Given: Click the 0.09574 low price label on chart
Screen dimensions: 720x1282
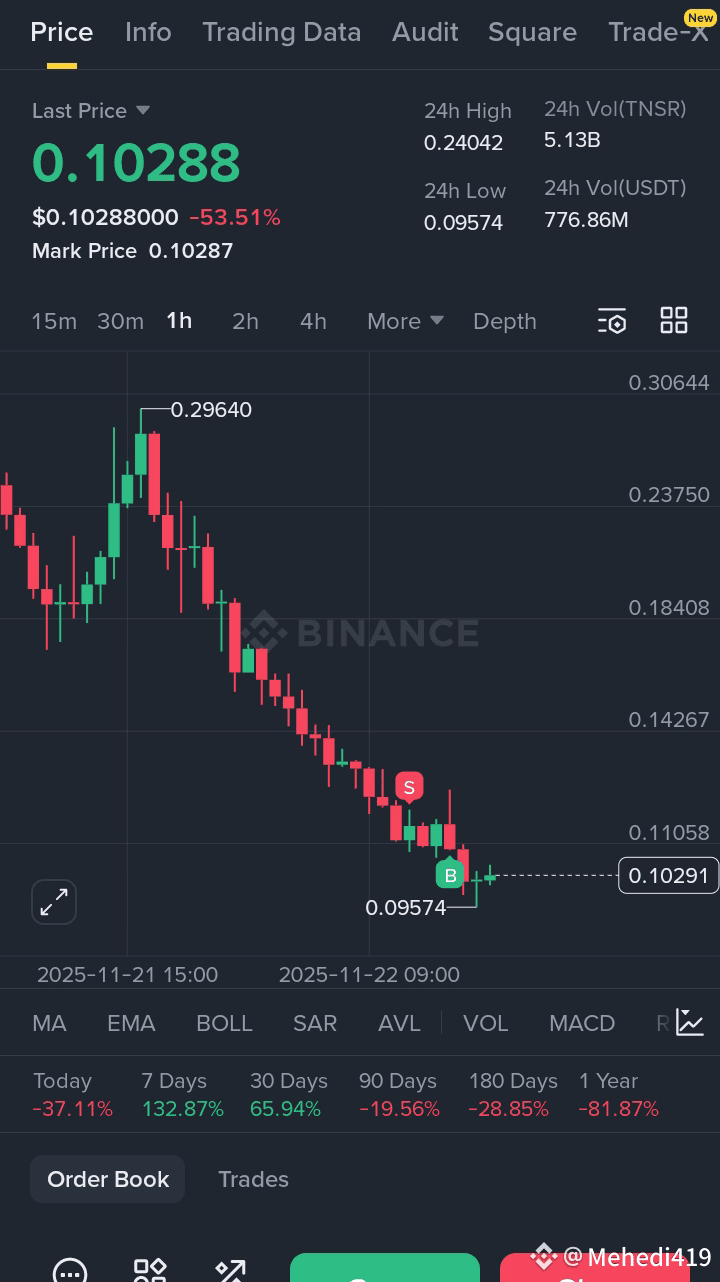Looking at the screenshot, I should coord(405,908).
